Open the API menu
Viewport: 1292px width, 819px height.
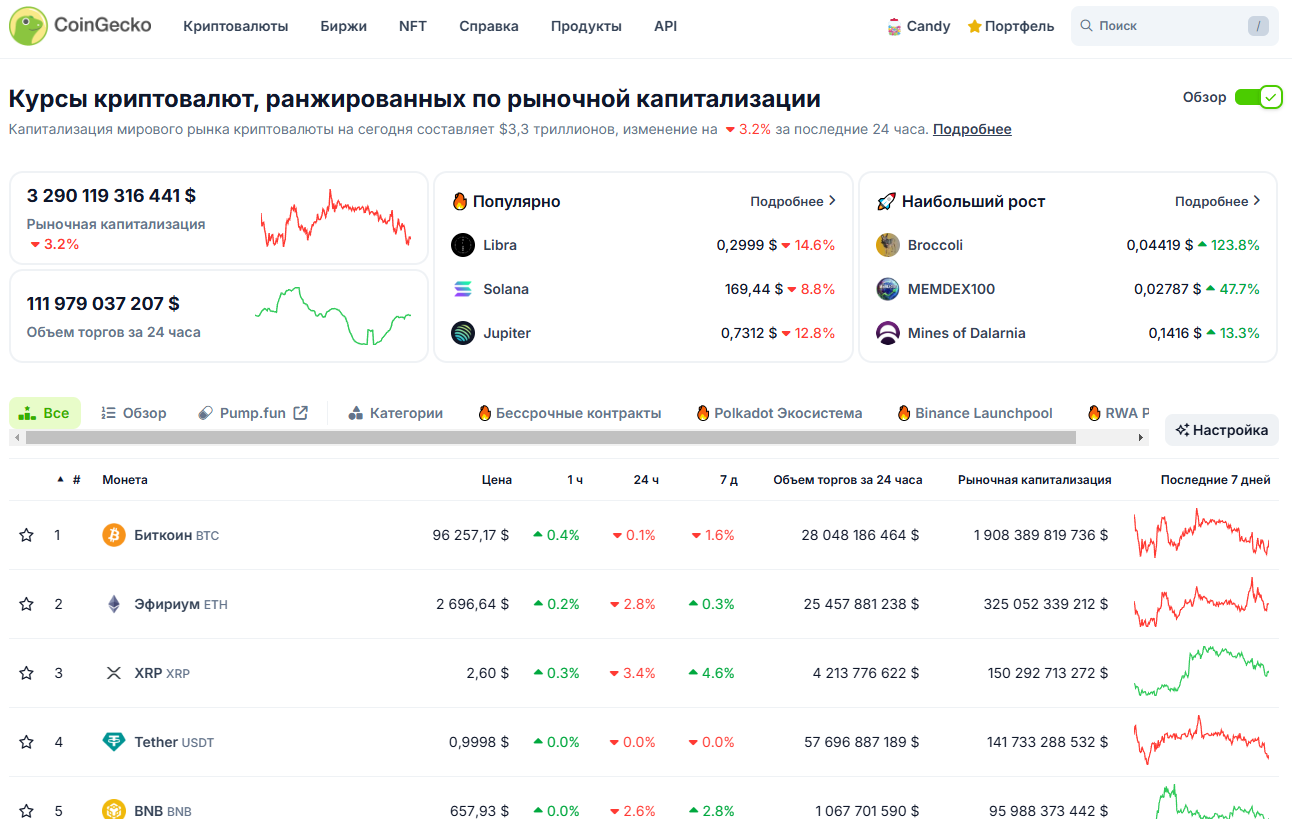666,26
